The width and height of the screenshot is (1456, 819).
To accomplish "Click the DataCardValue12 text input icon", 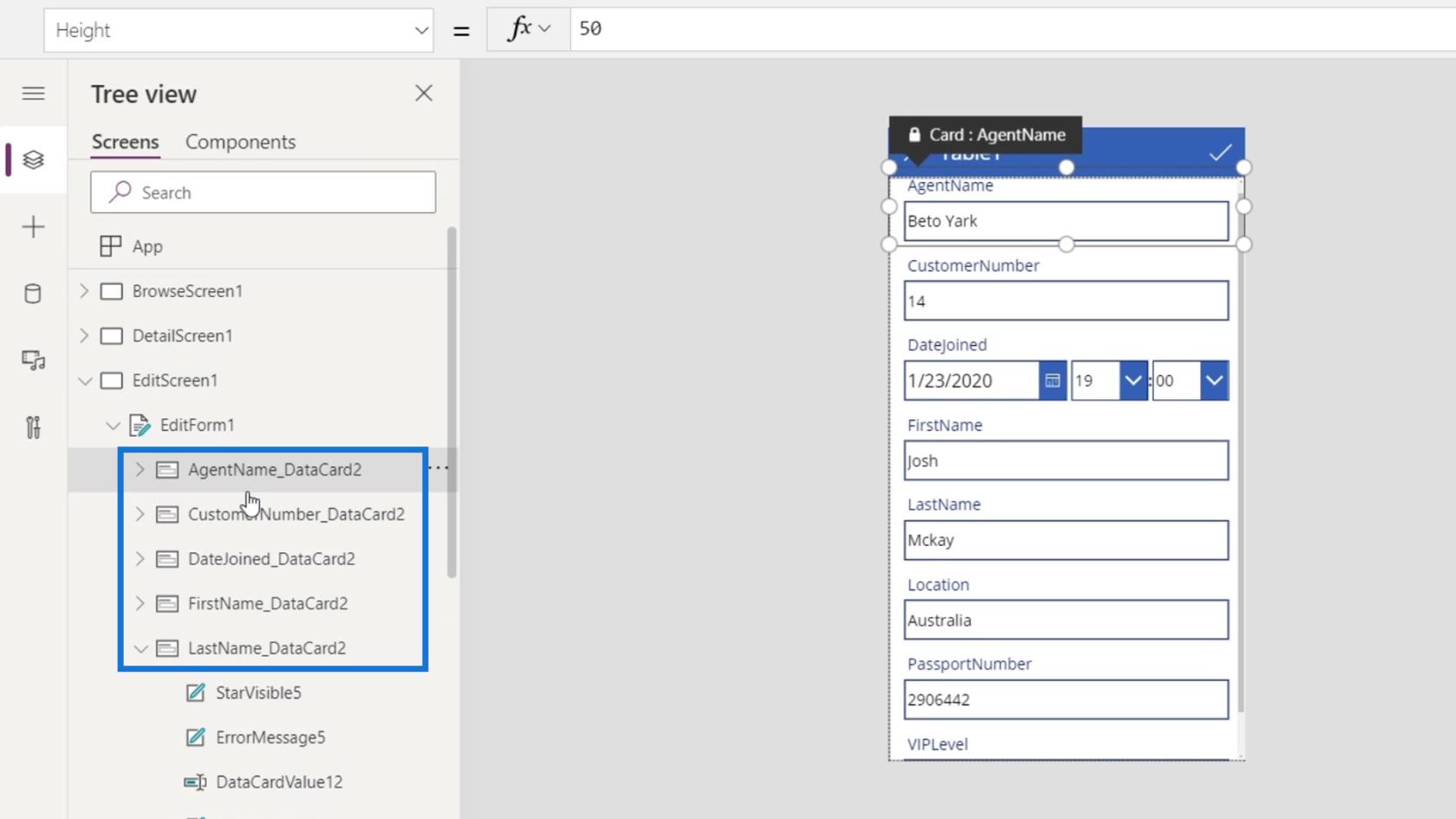I will pyautogui.click(x=195, y=782).
